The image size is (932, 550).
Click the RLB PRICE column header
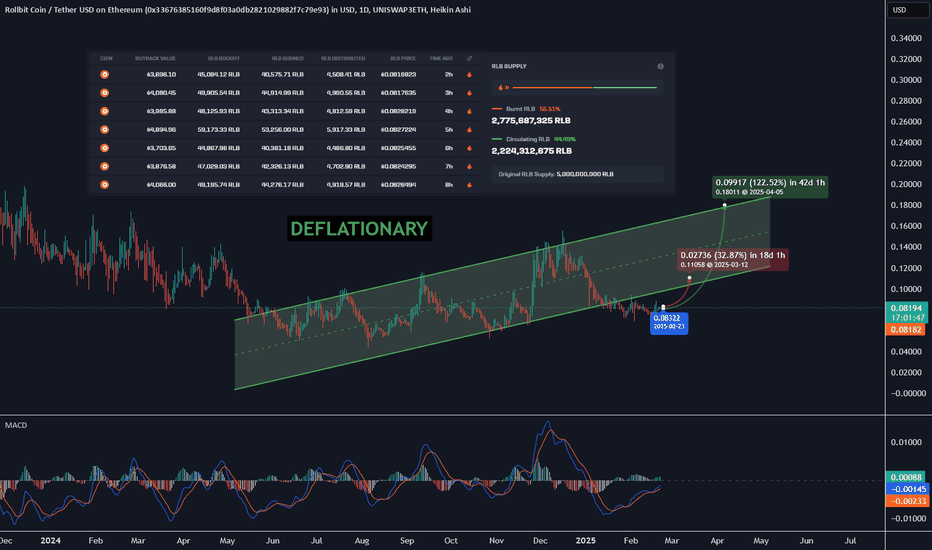(403, 58)
